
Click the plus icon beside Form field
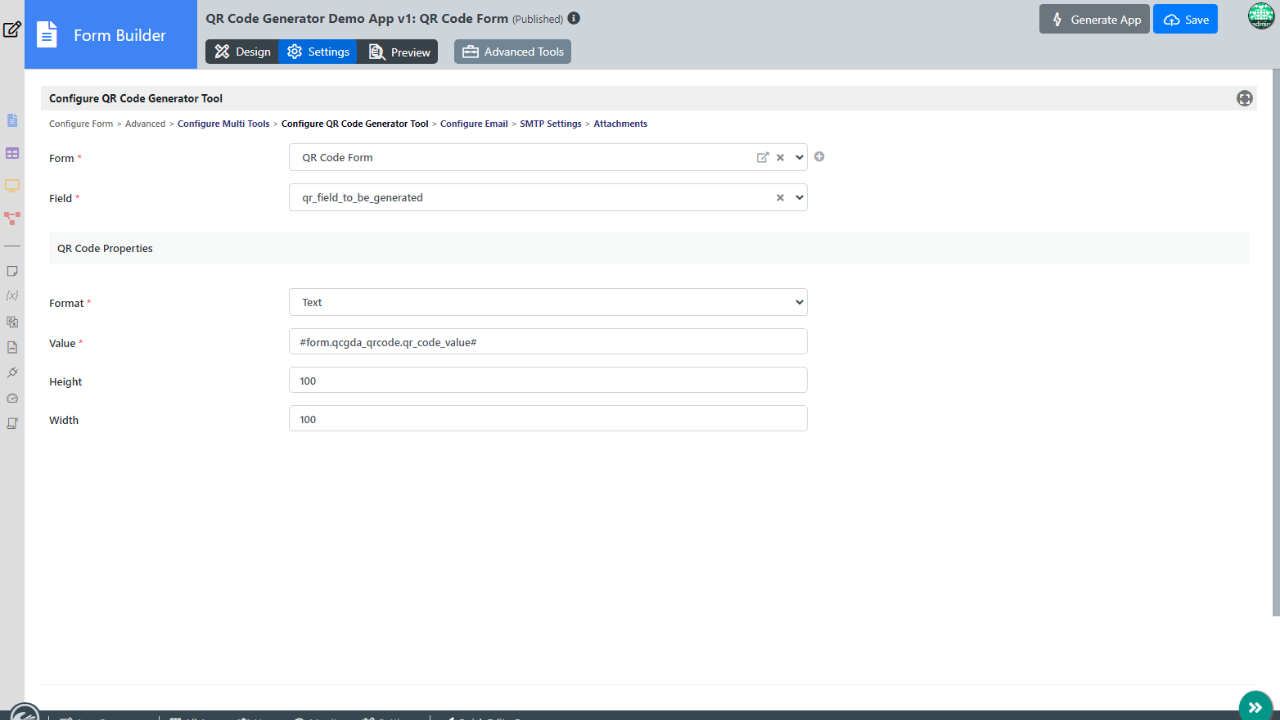[x=819, y=156]
